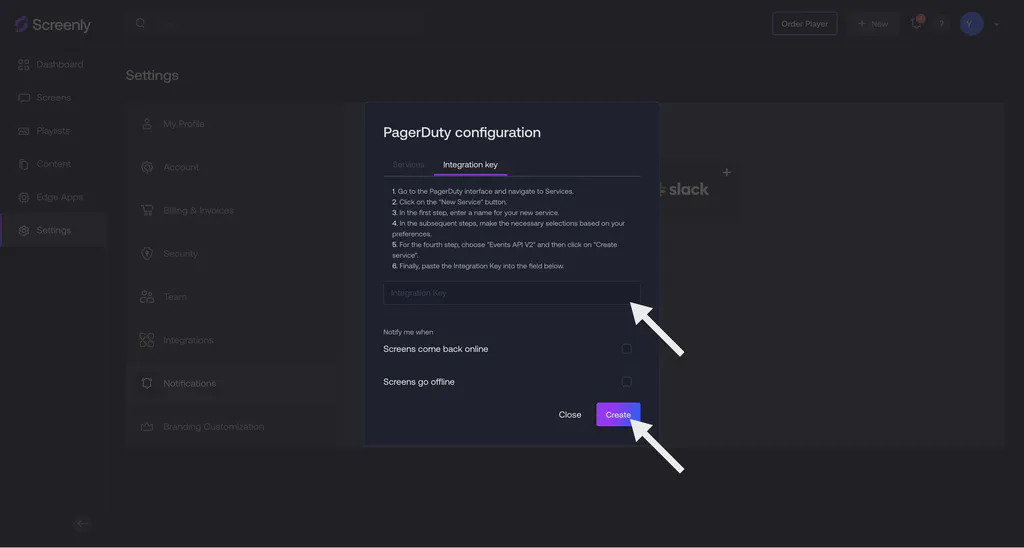Click the Settings gear icon in sidebar
The width and height of the screenshot is (1024, 548).
click(24, 231)
